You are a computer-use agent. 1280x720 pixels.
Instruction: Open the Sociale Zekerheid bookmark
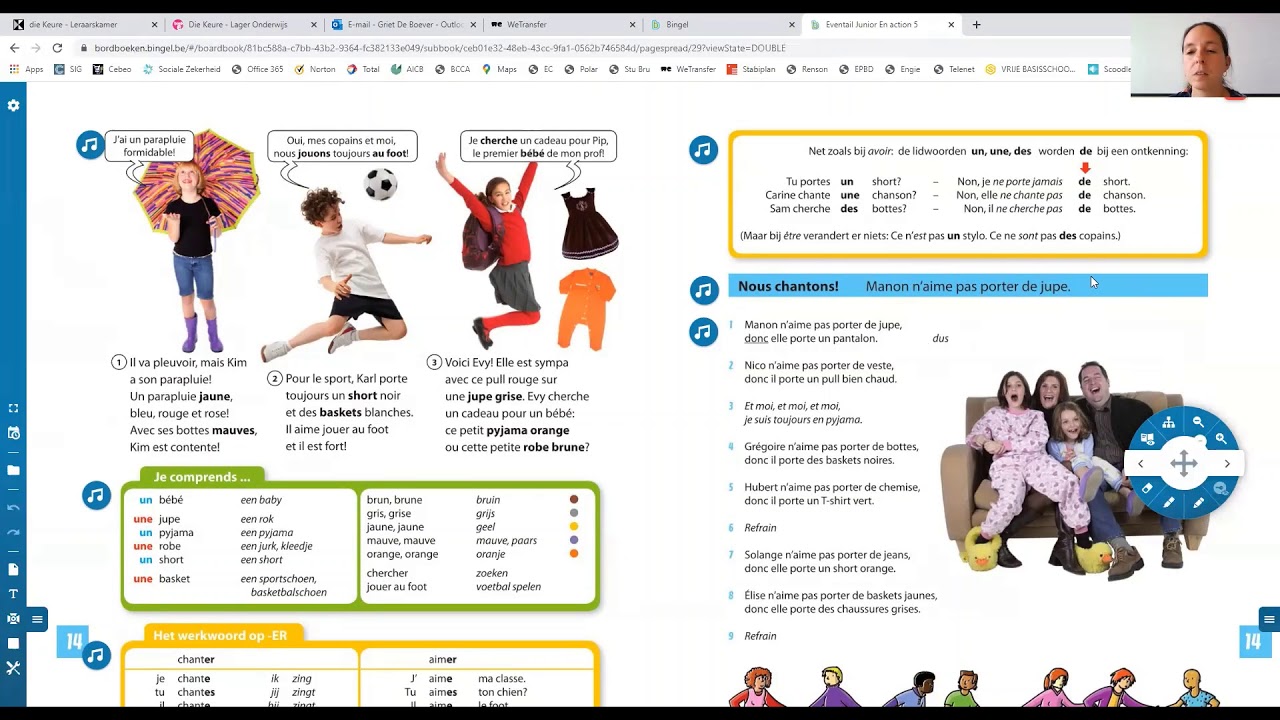[x=181, y=69]
